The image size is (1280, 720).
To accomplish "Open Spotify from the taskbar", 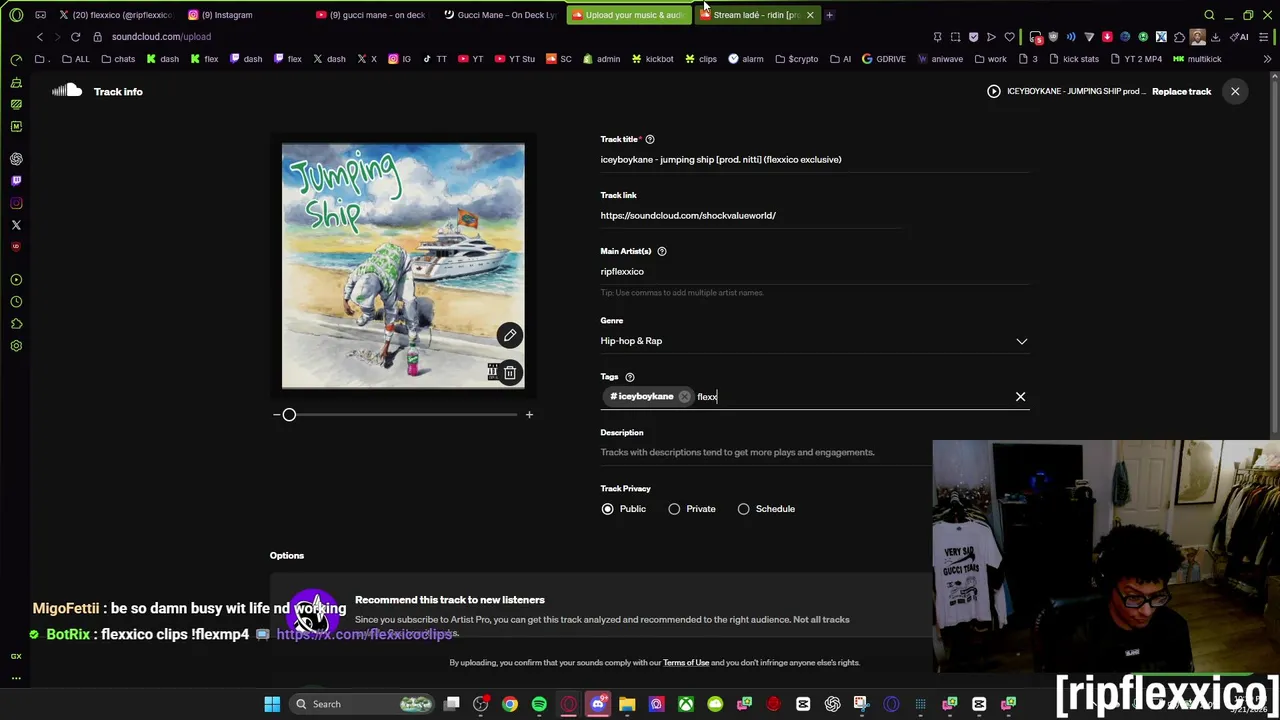I will [539, 704].
